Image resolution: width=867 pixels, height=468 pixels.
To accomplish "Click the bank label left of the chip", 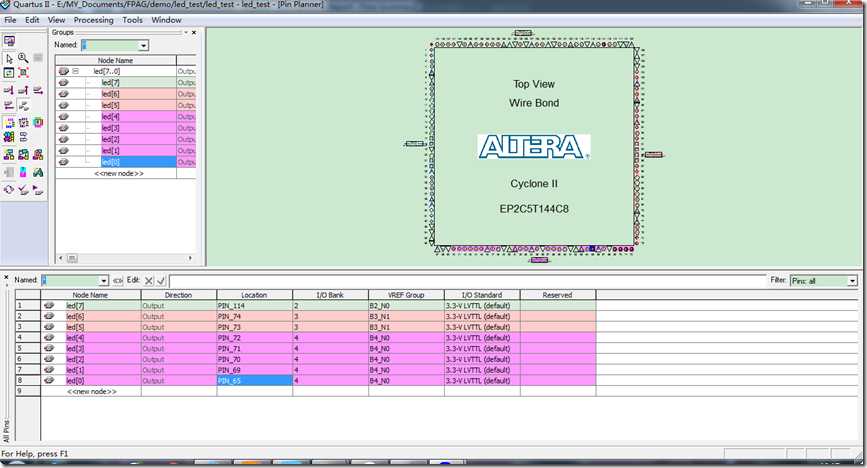I will pyautogui.click(x=414, y=144).
